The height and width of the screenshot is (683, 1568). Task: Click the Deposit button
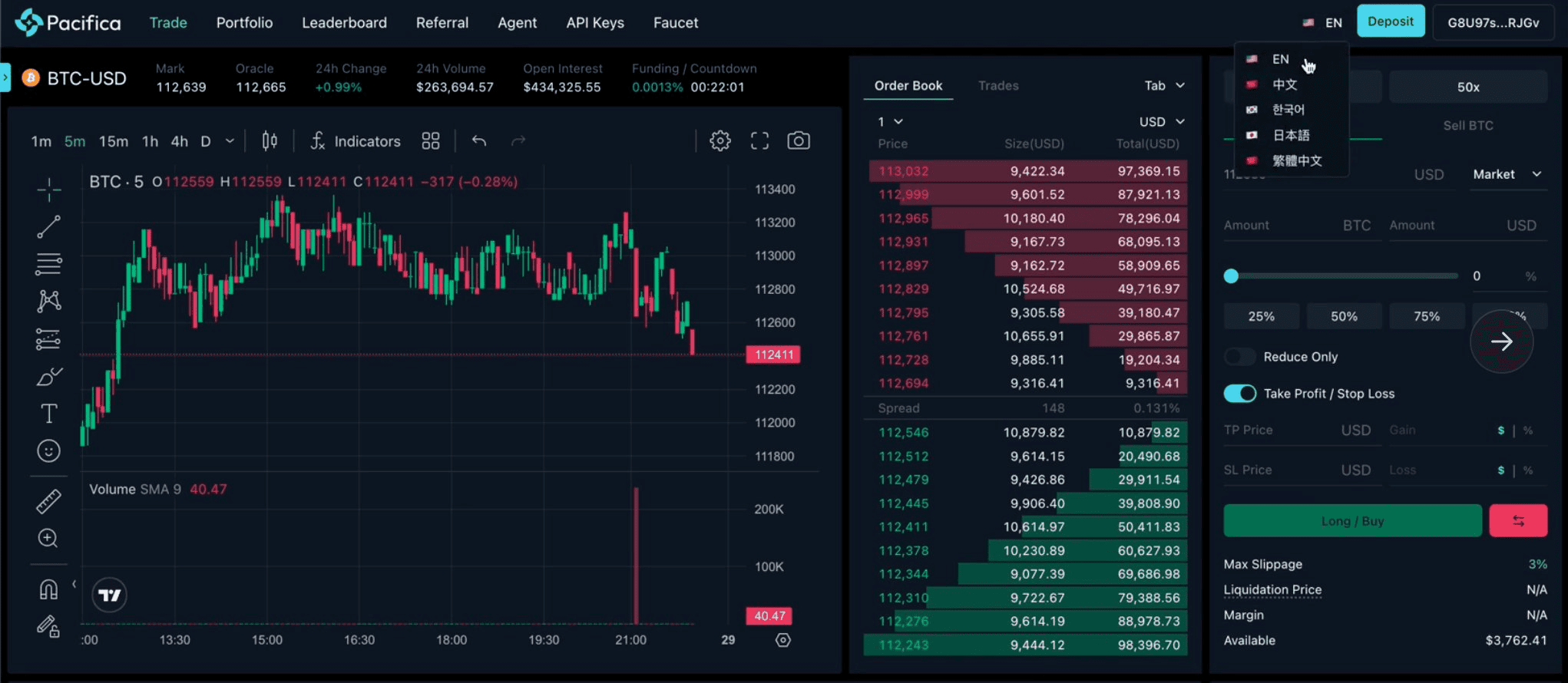point(1391,21)
